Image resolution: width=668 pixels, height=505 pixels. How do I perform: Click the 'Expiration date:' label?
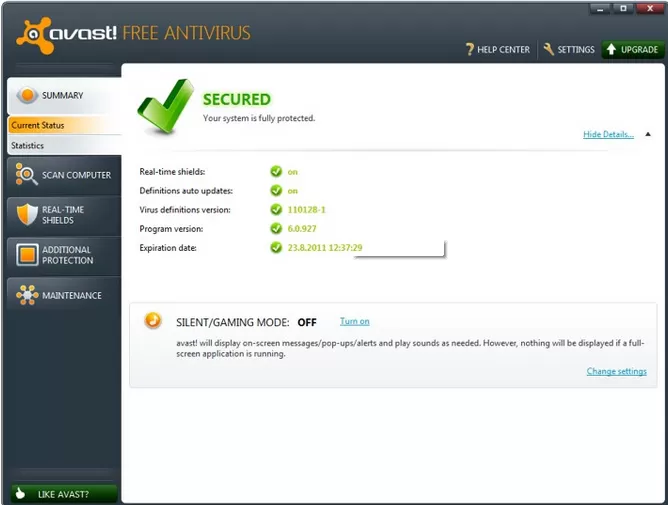(x=168, y=248)
